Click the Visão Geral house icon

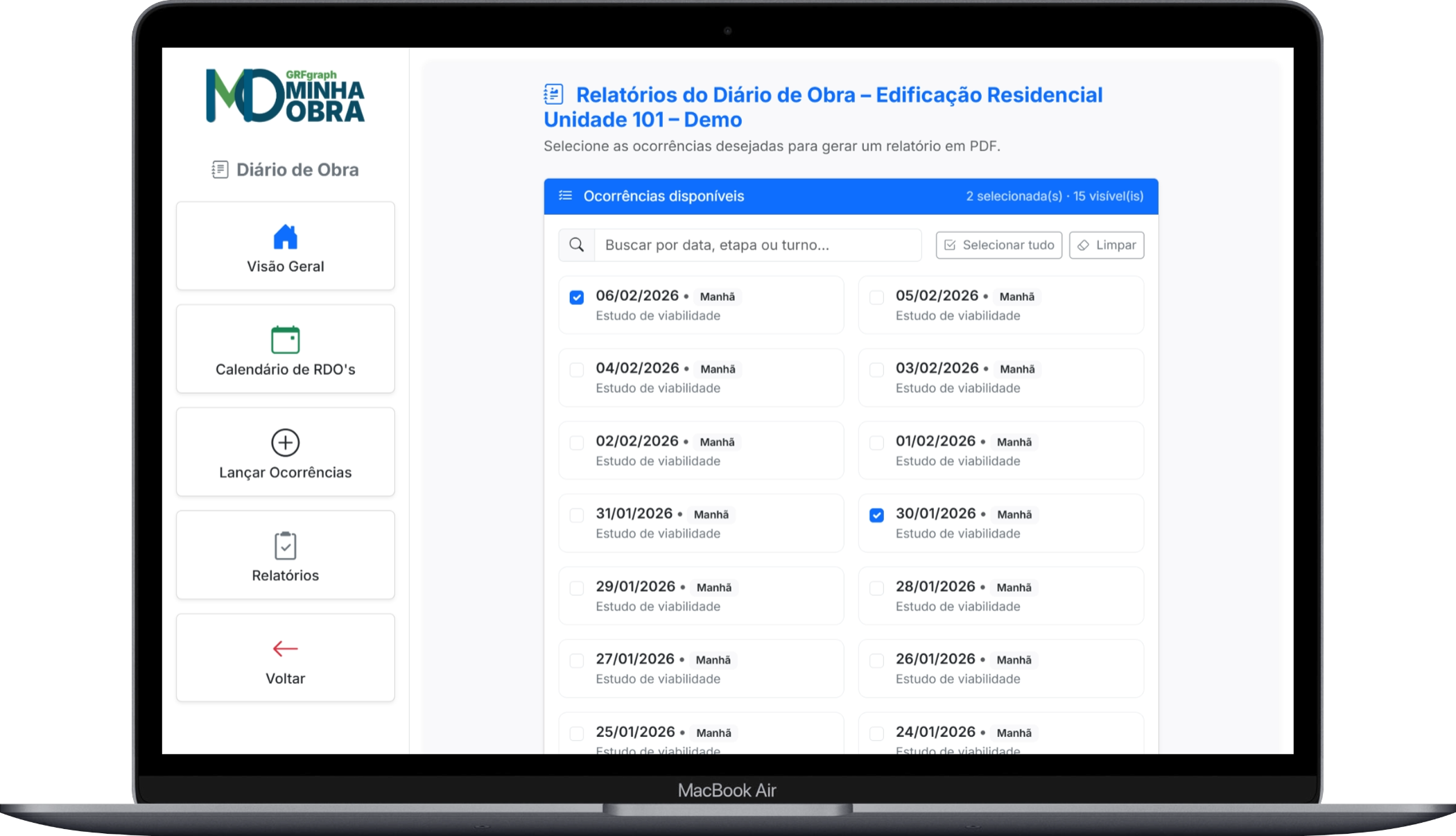pos(285,237)
